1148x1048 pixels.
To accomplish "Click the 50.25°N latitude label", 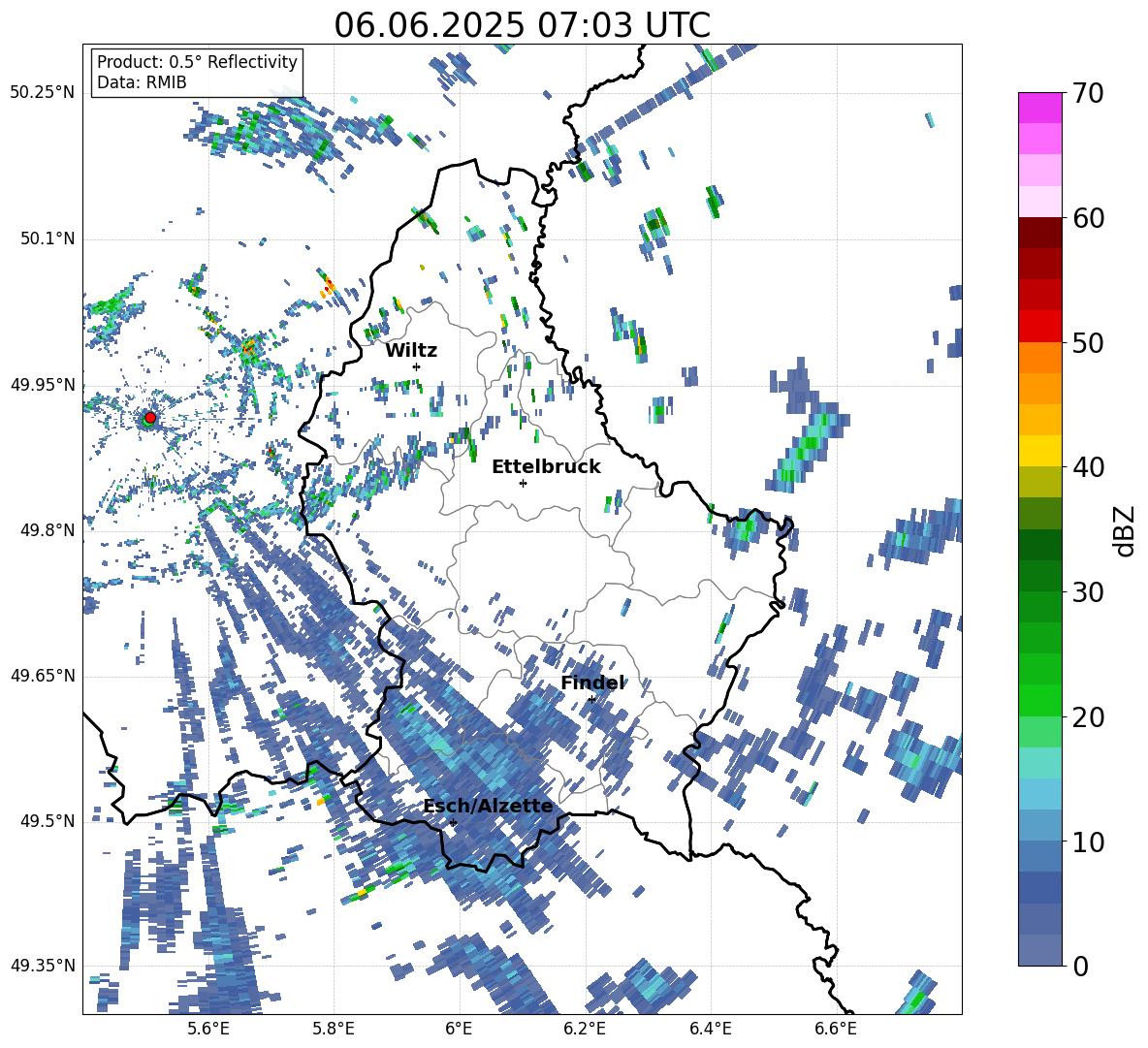I will [43, 93].
